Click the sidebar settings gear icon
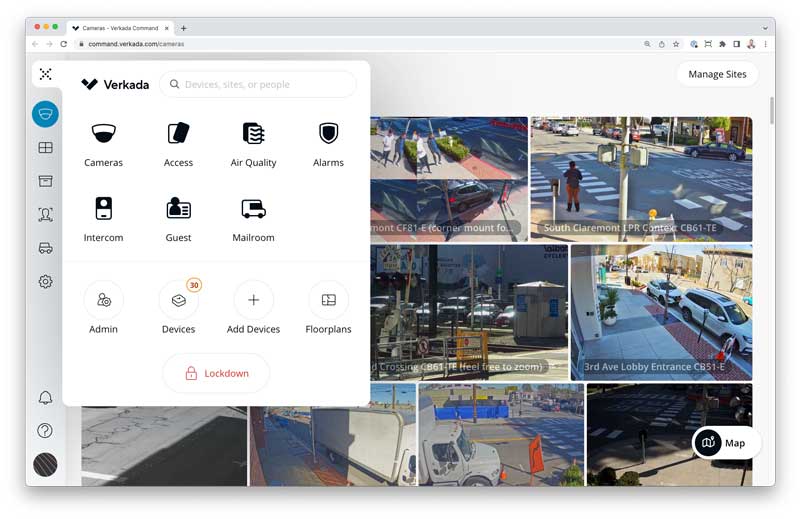Image resolution: width=800 pixels, height=519 pixels. click(45, 282)
